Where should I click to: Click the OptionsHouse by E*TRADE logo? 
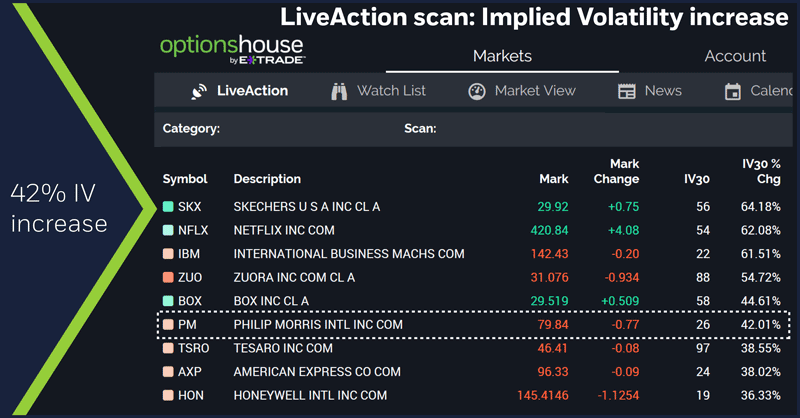click(x=233, y=52)
